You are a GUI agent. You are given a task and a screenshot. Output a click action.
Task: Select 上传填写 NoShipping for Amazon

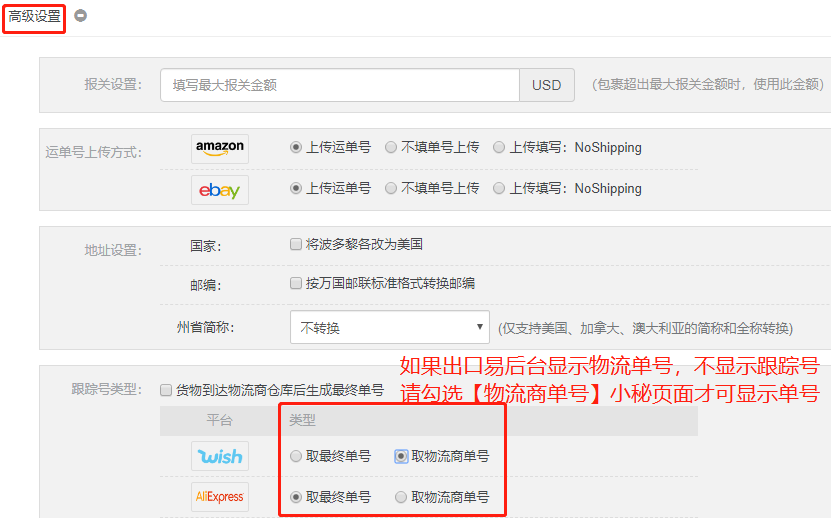coord(499,147)
